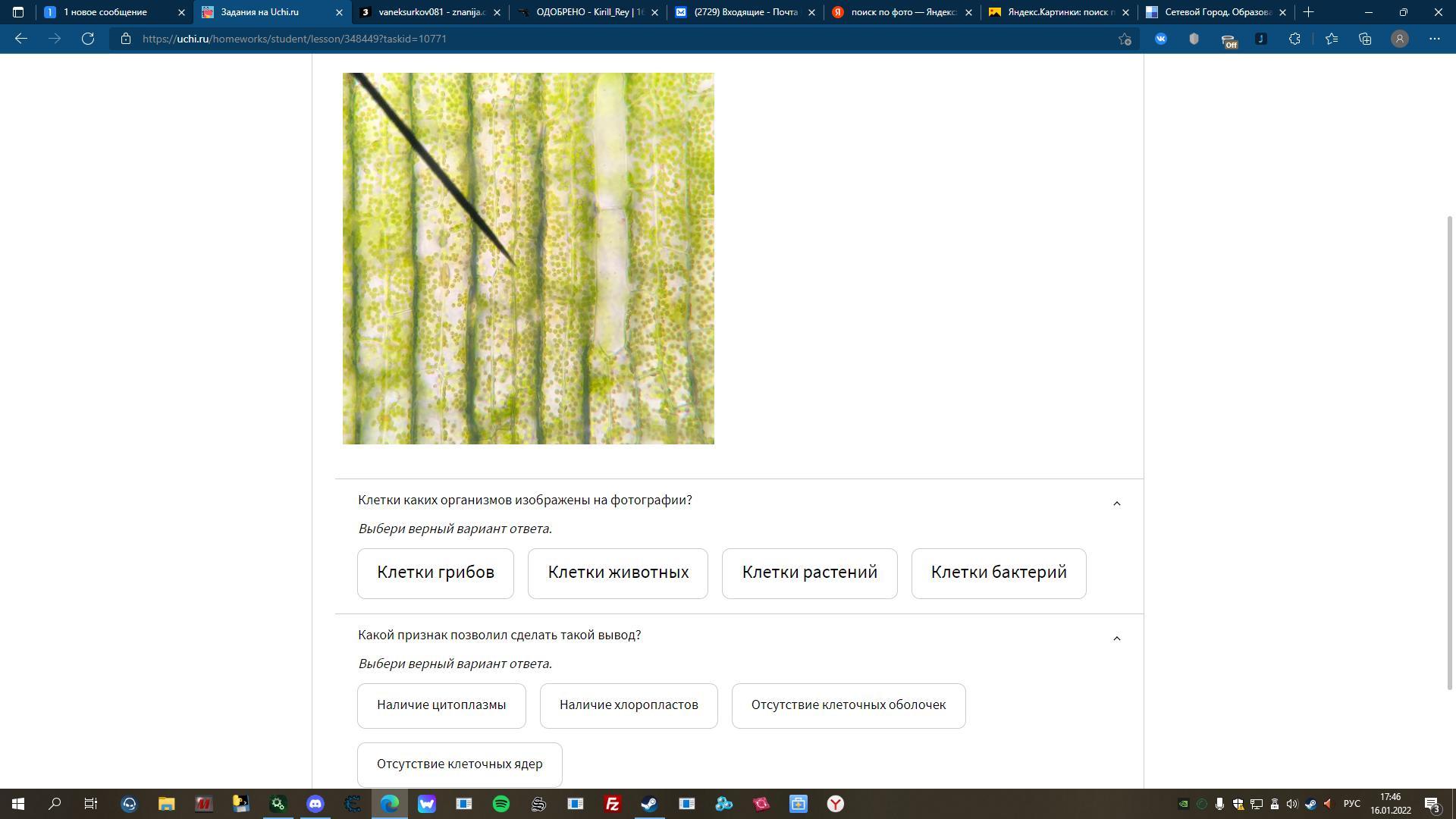Close the Сетевой Город tab
The height and width of the screenshot is (819, 1456).
point(1282,12)
